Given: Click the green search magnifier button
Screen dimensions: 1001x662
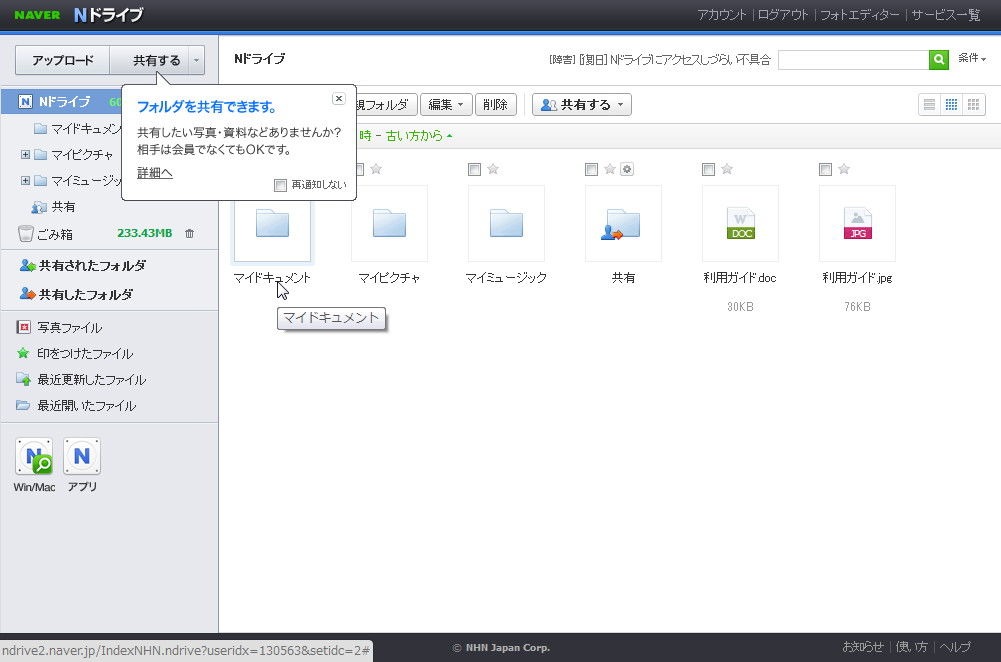Looking at the screenshot, I should [x=938, y=59].
